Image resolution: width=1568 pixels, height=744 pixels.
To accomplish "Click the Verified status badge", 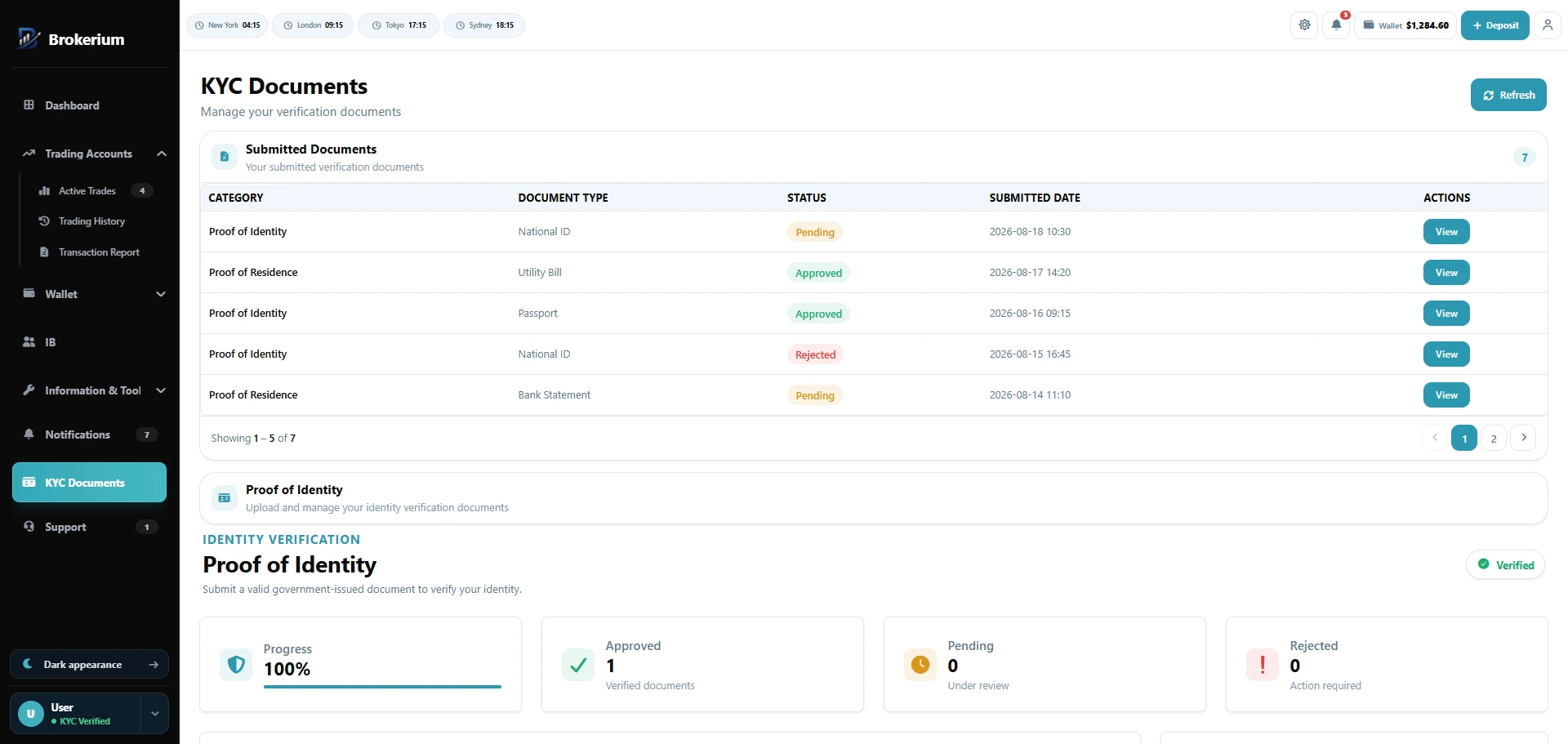I will 1506,564.
